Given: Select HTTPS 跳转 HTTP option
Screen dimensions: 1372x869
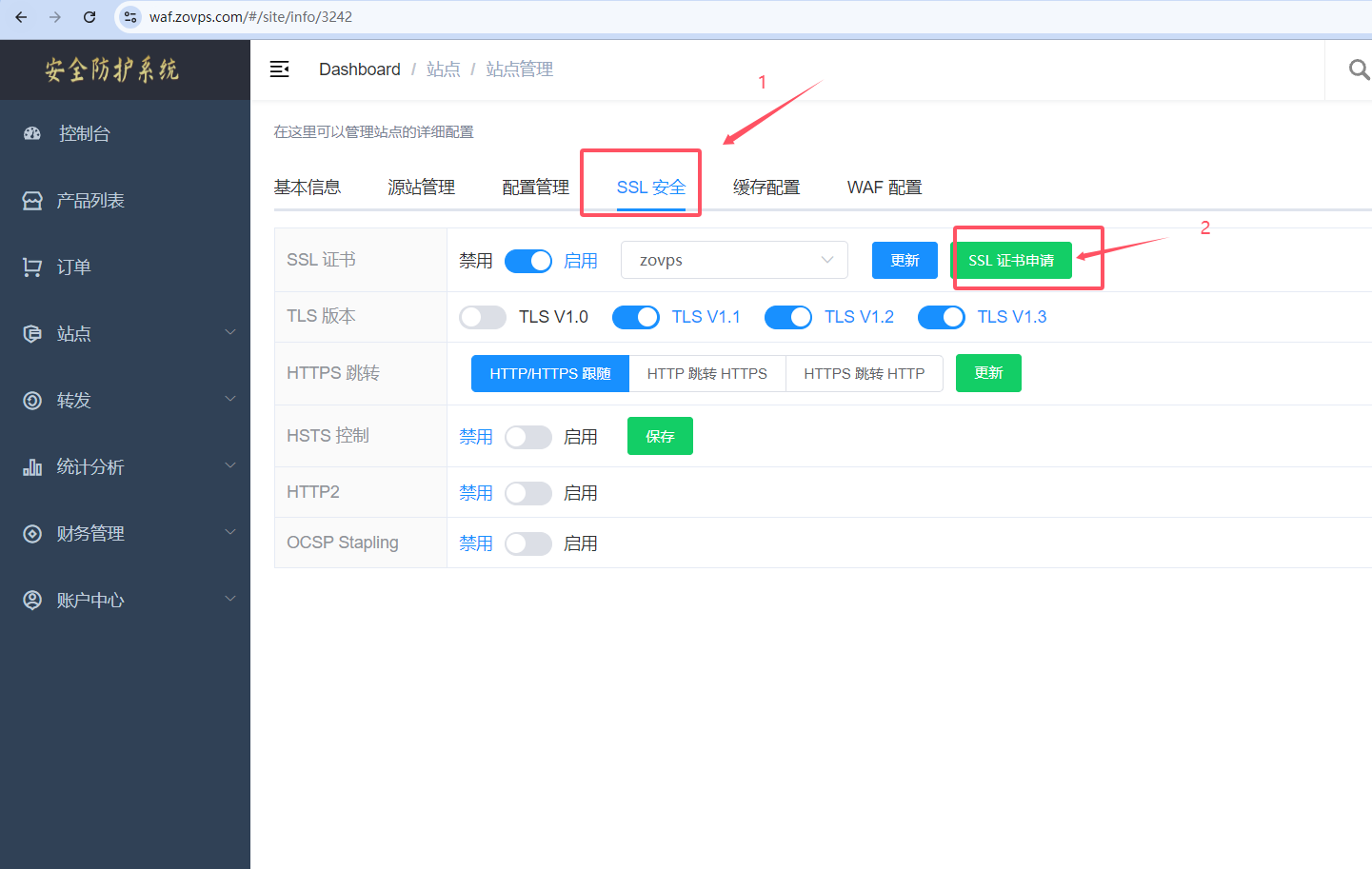Looking at the screenshot, I should pos(865,373).
